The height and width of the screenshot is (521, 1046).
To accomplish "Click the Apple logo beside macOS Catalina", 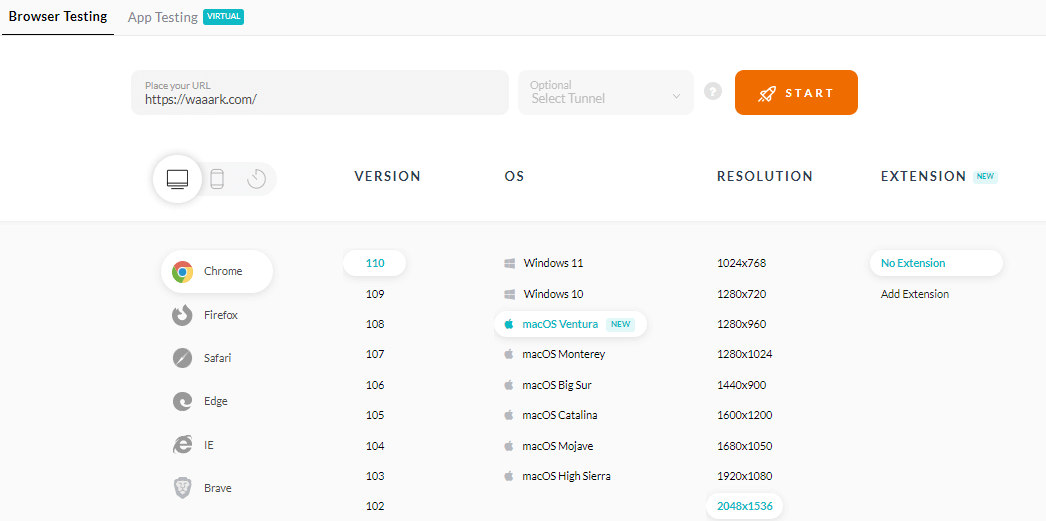I will pyautogui.click(x=509, y=415).
